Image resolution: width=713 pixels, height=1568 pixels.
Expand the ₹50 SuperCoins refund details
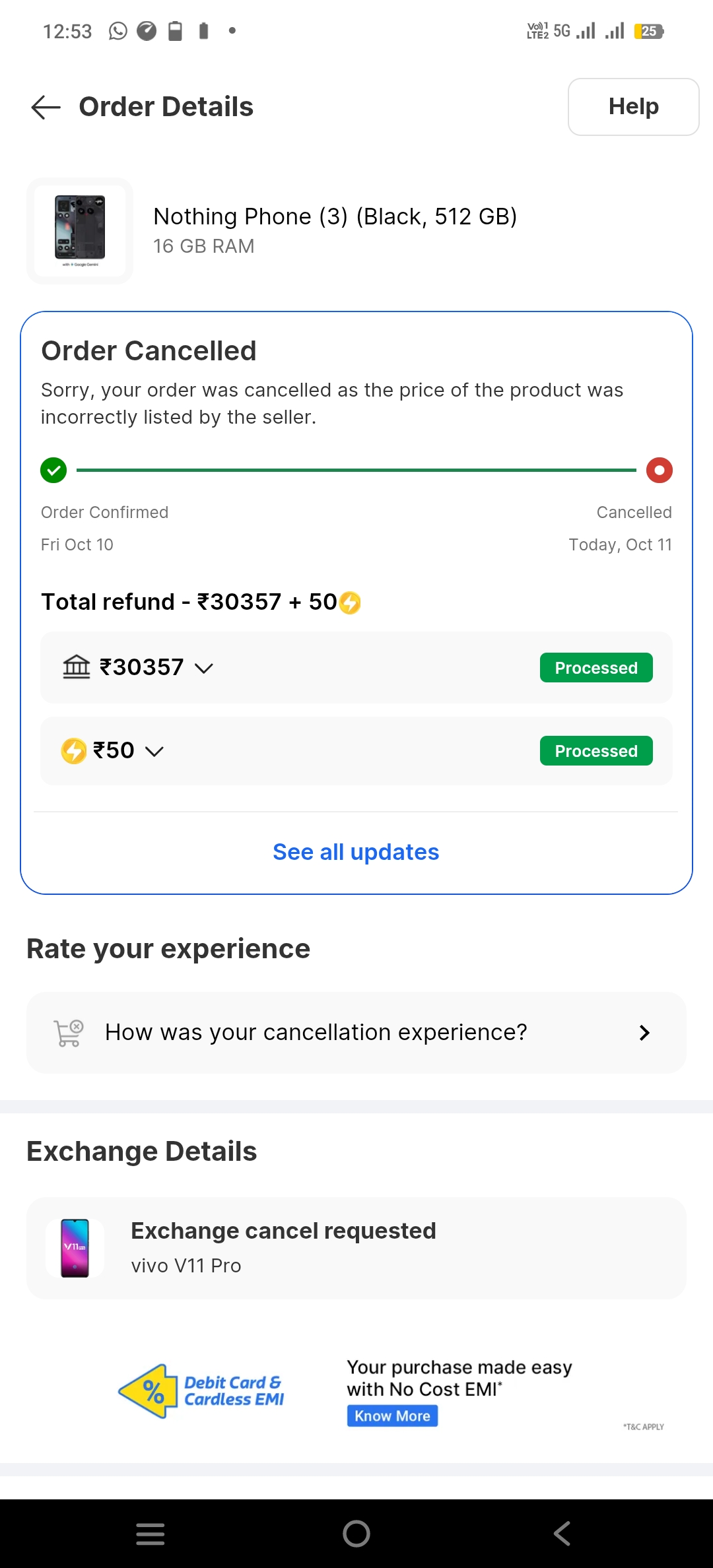coord(154,751)
